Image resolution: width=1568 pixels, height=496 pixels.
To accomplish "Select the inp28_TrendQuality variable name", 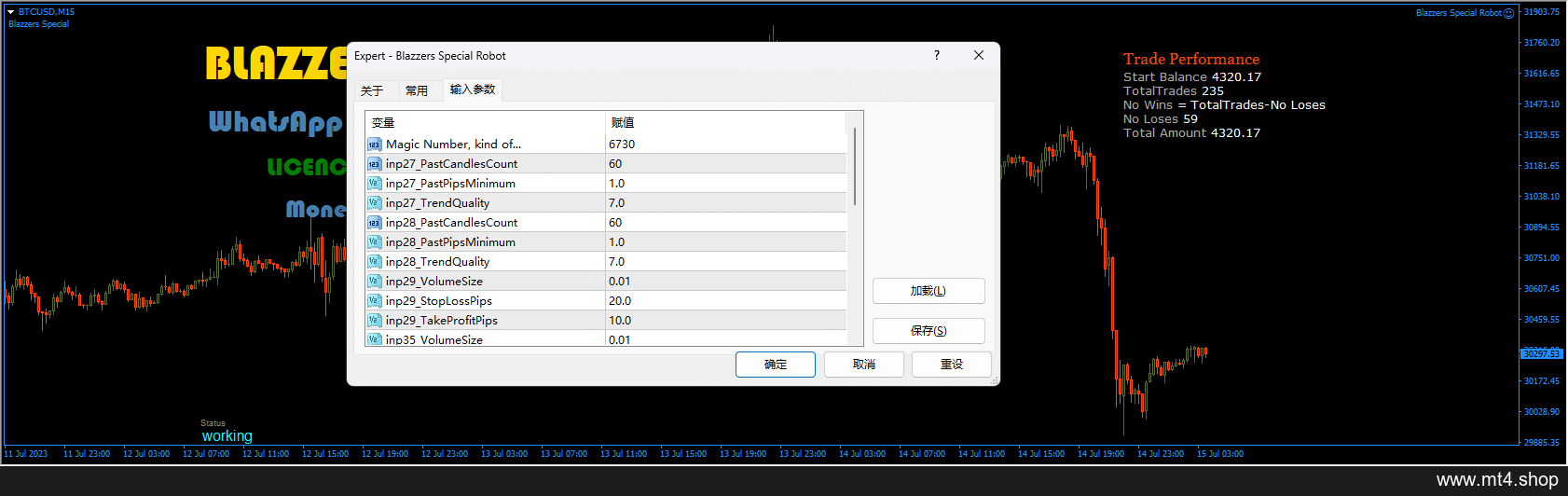I will [x=437, y=262].
